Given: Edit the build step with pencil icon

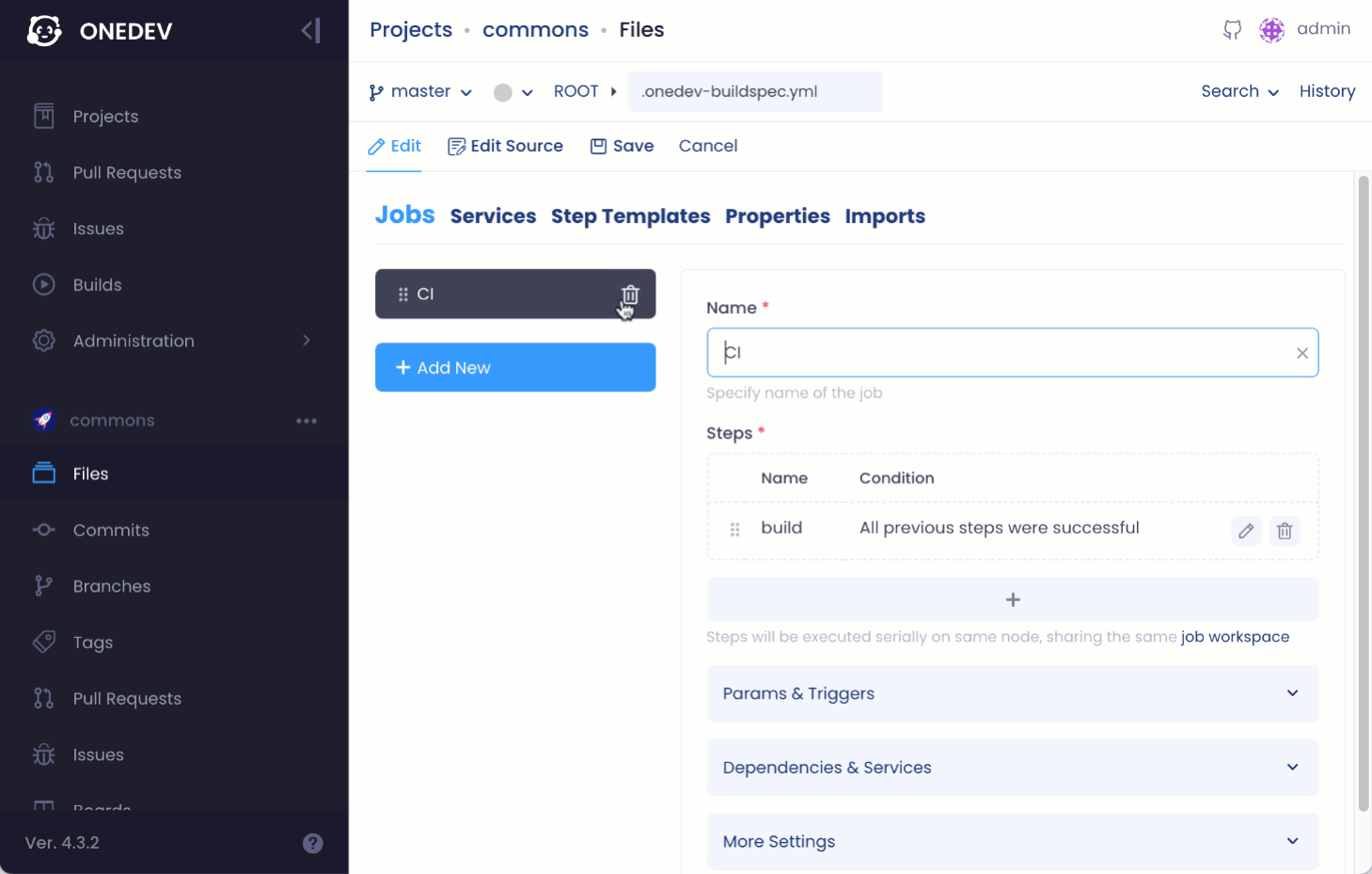Looking at the screenshot, I should pos(1246,531).
